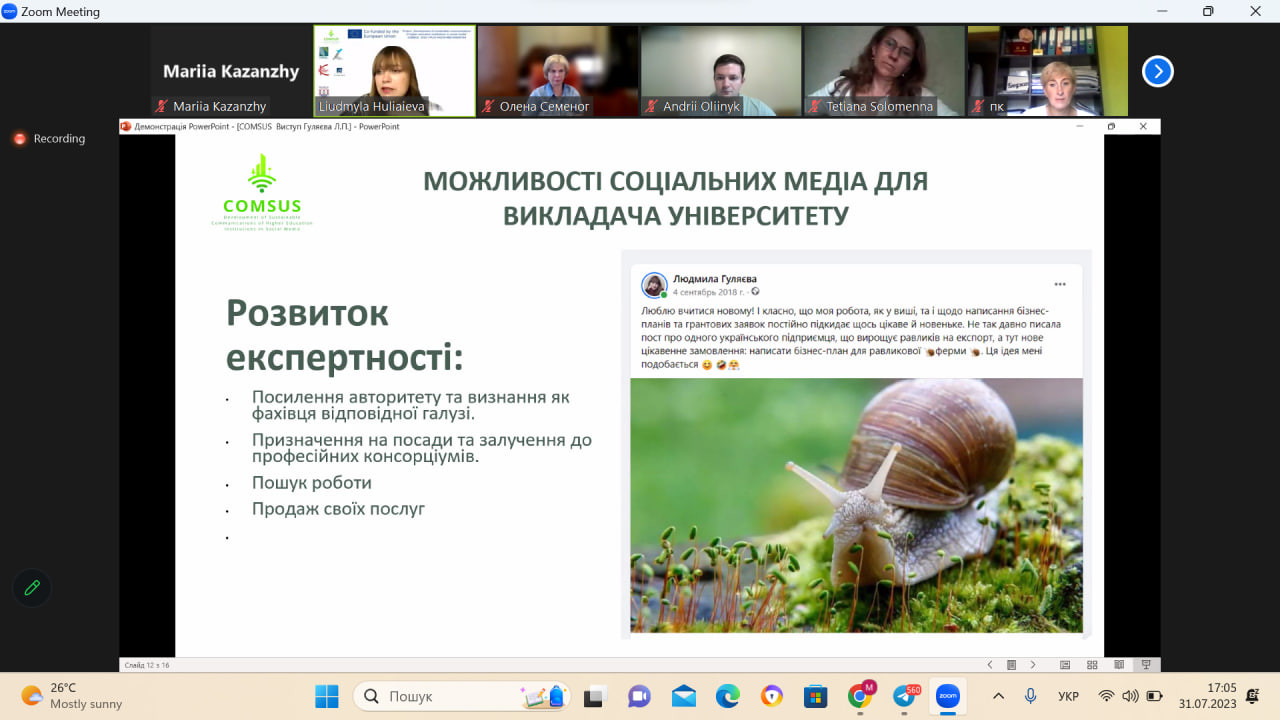The width and height of the screenshot is (1280, 720).
Task: Select Slide Show view button
Action: [1146, 665]
